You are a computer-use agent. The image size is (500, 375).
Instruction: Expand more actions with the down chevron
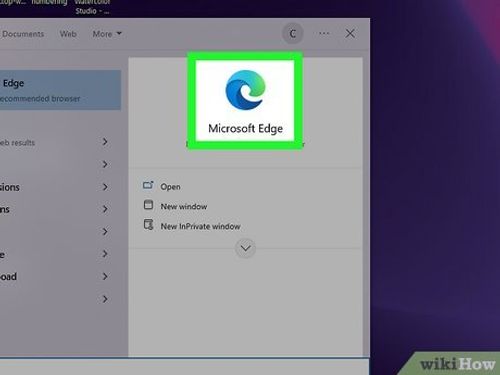coord(246,248)
